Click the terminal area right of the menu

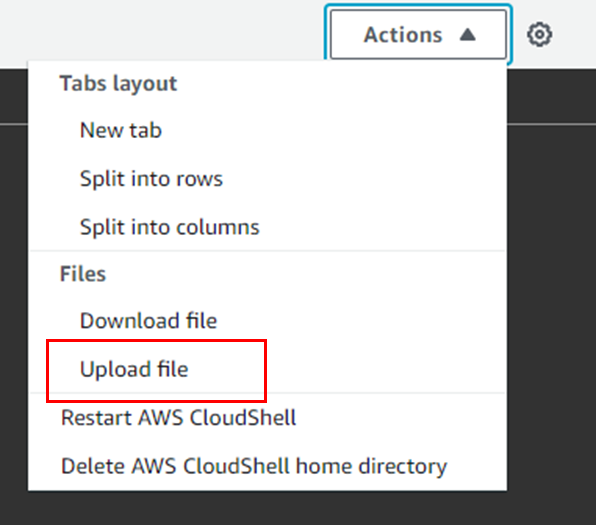click(x=551, y=304)
